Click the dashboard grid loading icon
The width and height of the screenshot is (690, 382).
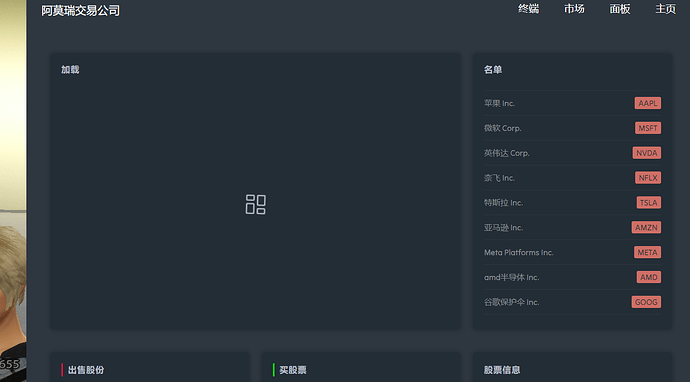[256, 205]
